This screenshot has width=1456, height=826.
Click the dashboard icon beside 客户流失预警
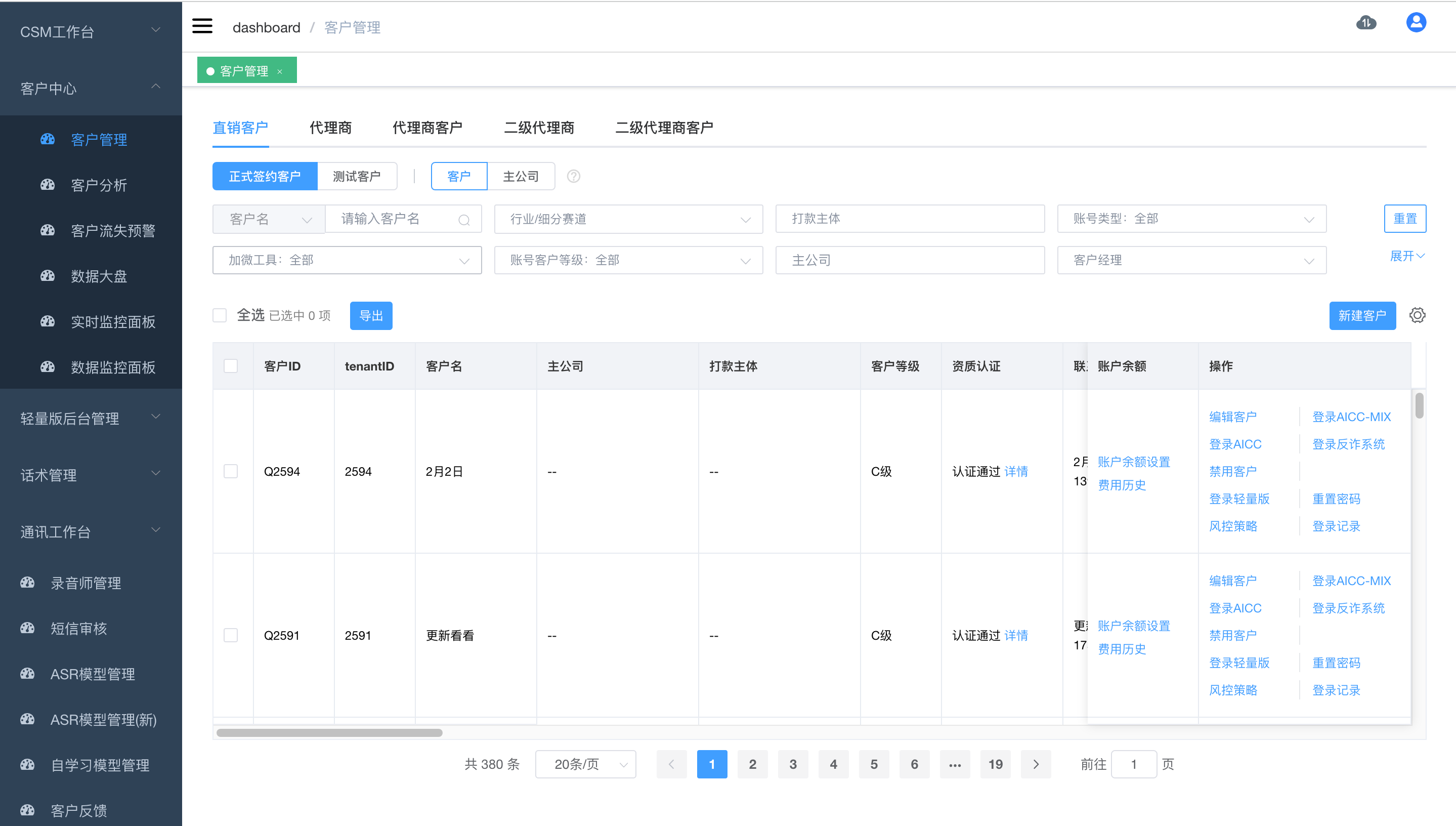[x=48, y=230]
